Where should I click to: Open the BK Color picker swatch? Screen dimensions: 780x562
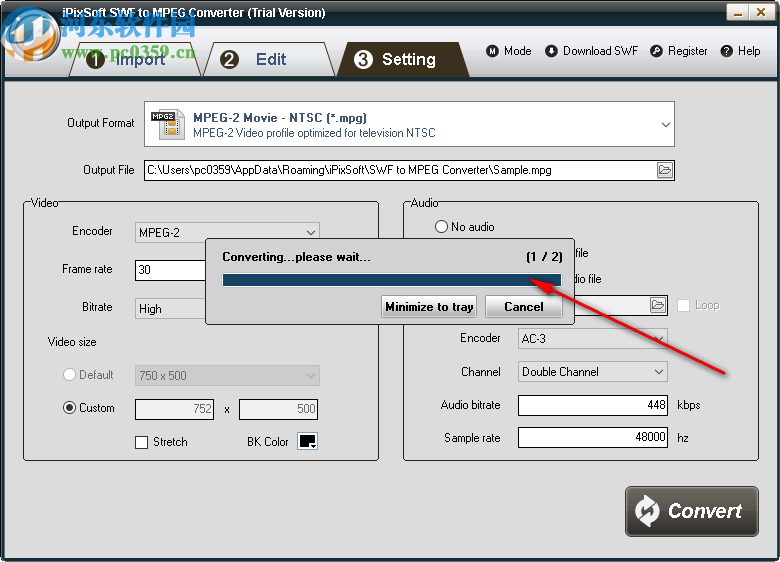tap(307, 441)
